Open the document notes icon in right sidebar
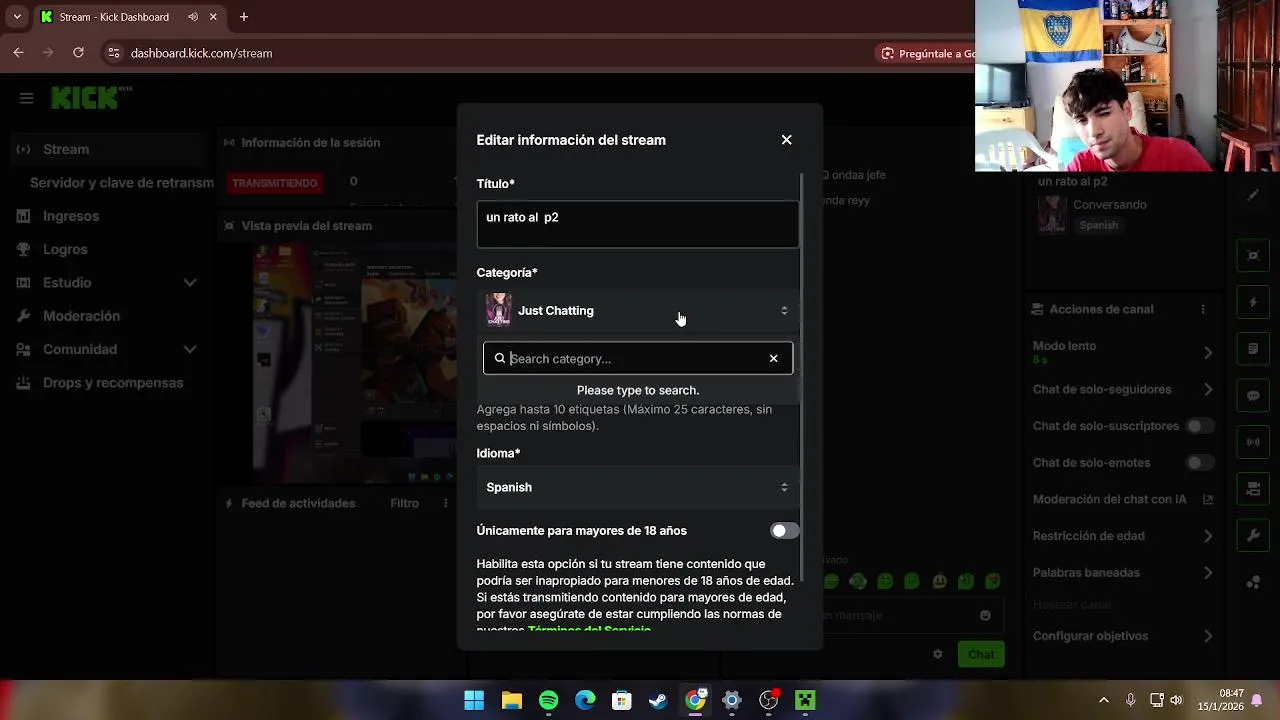1280x720 pixels. (1253, 349)
